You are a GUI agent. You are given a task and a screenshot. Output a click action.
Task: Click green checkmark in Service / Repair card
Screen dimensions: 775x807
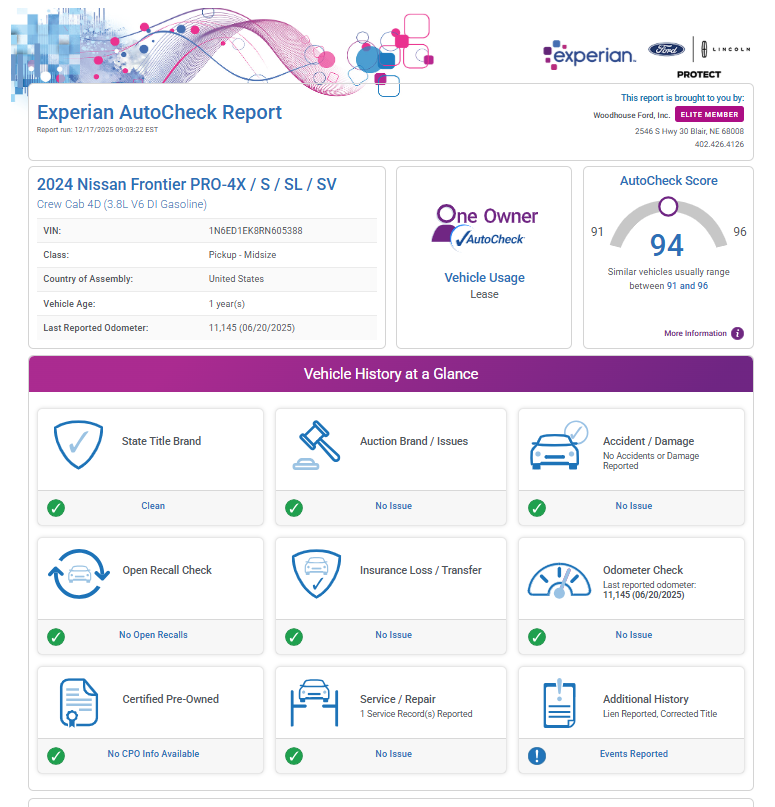coord(294,756)
